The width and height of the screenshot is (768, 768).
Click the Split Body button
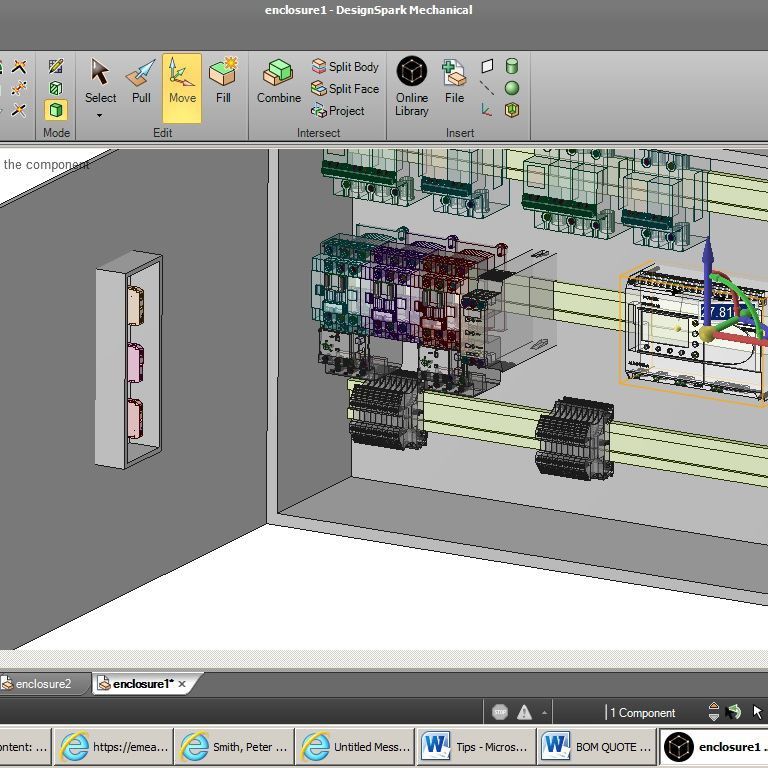pyautogui.click(x=345, y=67)
